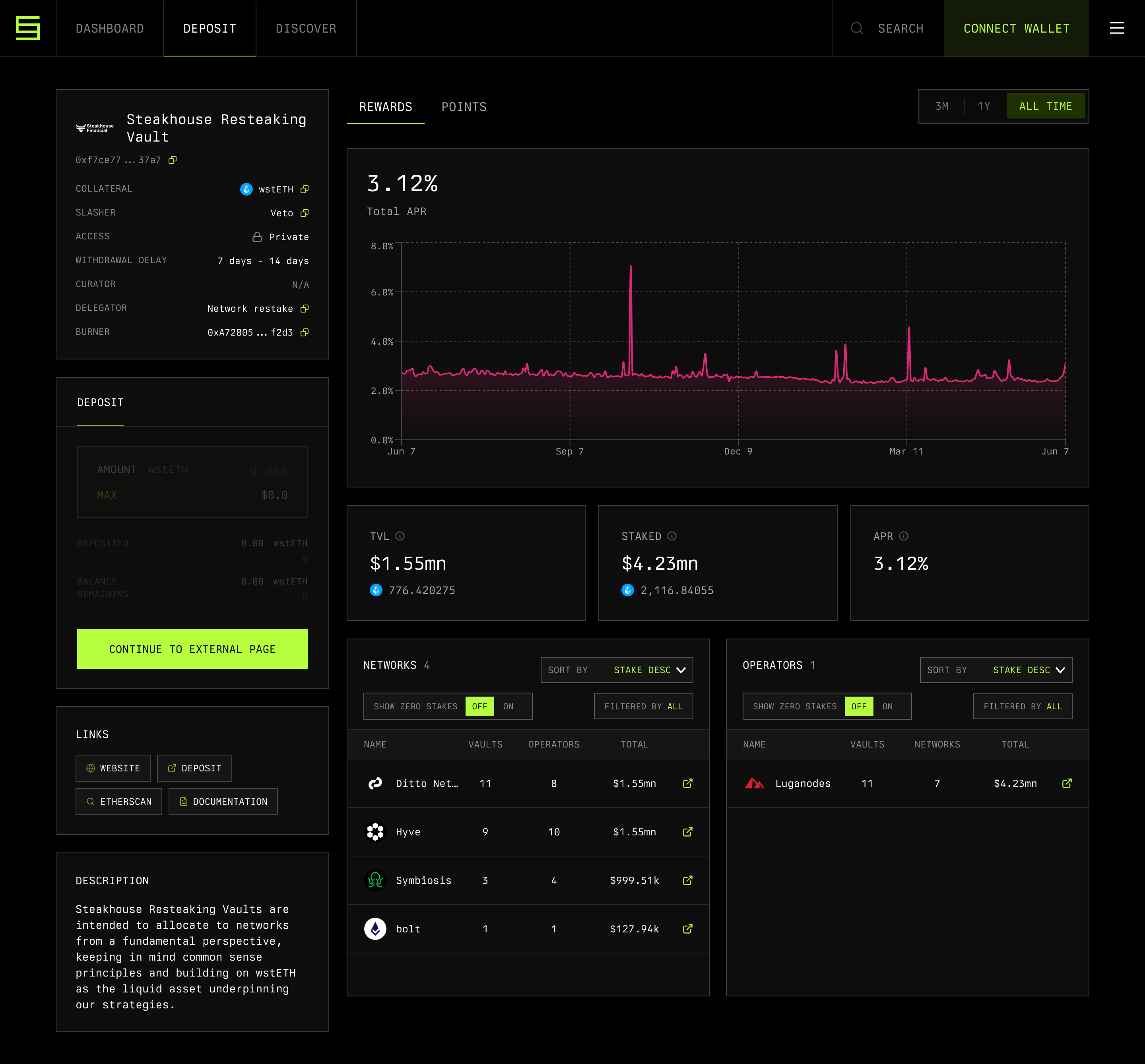Open Networks sort by Stake Desc dropdown
This screenshot has height=1064, width=1145.
pos(617,670)
